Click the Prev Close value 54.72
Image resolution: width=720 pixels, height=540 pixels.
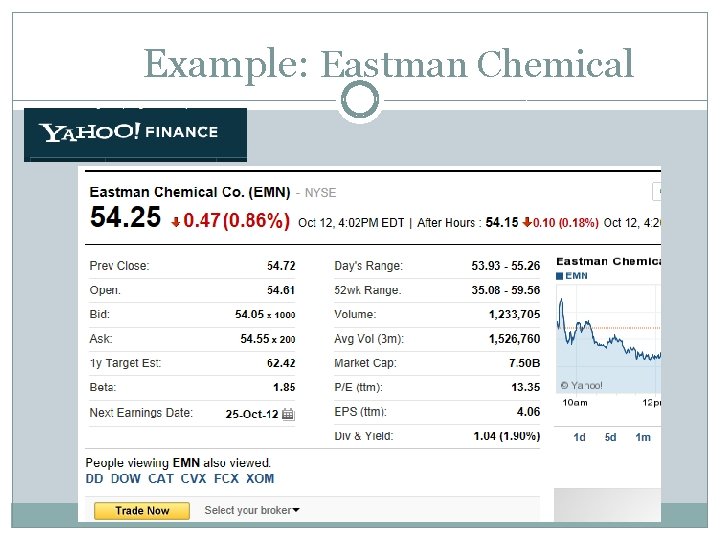point(281,266)
